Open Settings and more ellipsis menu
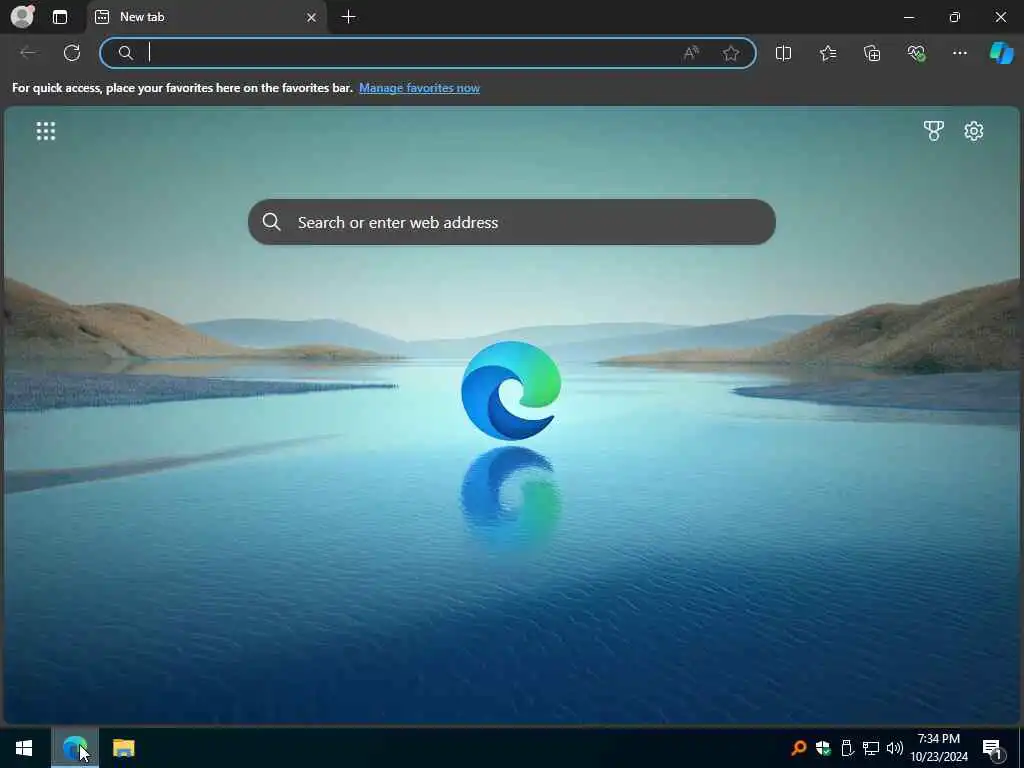 point(959,53)
